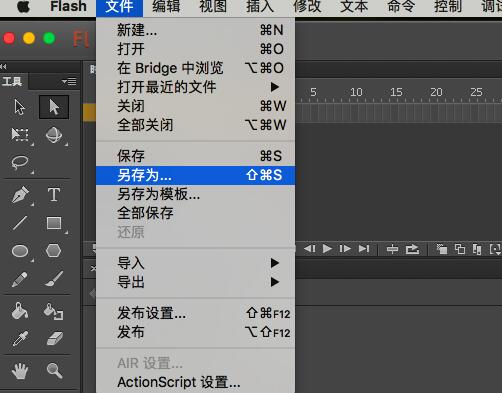
Task: Open the Tools panel options menu
Action: pyautogui.click(x=69, y=81)
